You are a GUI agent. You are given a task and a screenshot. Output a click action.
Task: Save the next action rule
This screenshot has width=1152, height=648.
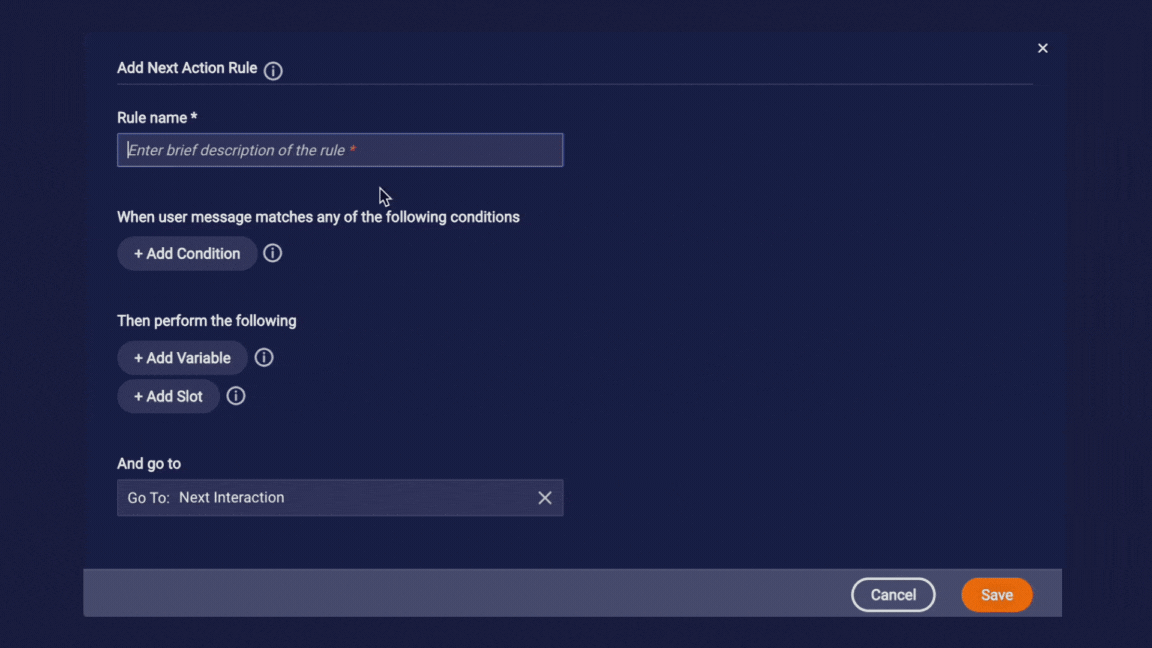tap(997, 595)
